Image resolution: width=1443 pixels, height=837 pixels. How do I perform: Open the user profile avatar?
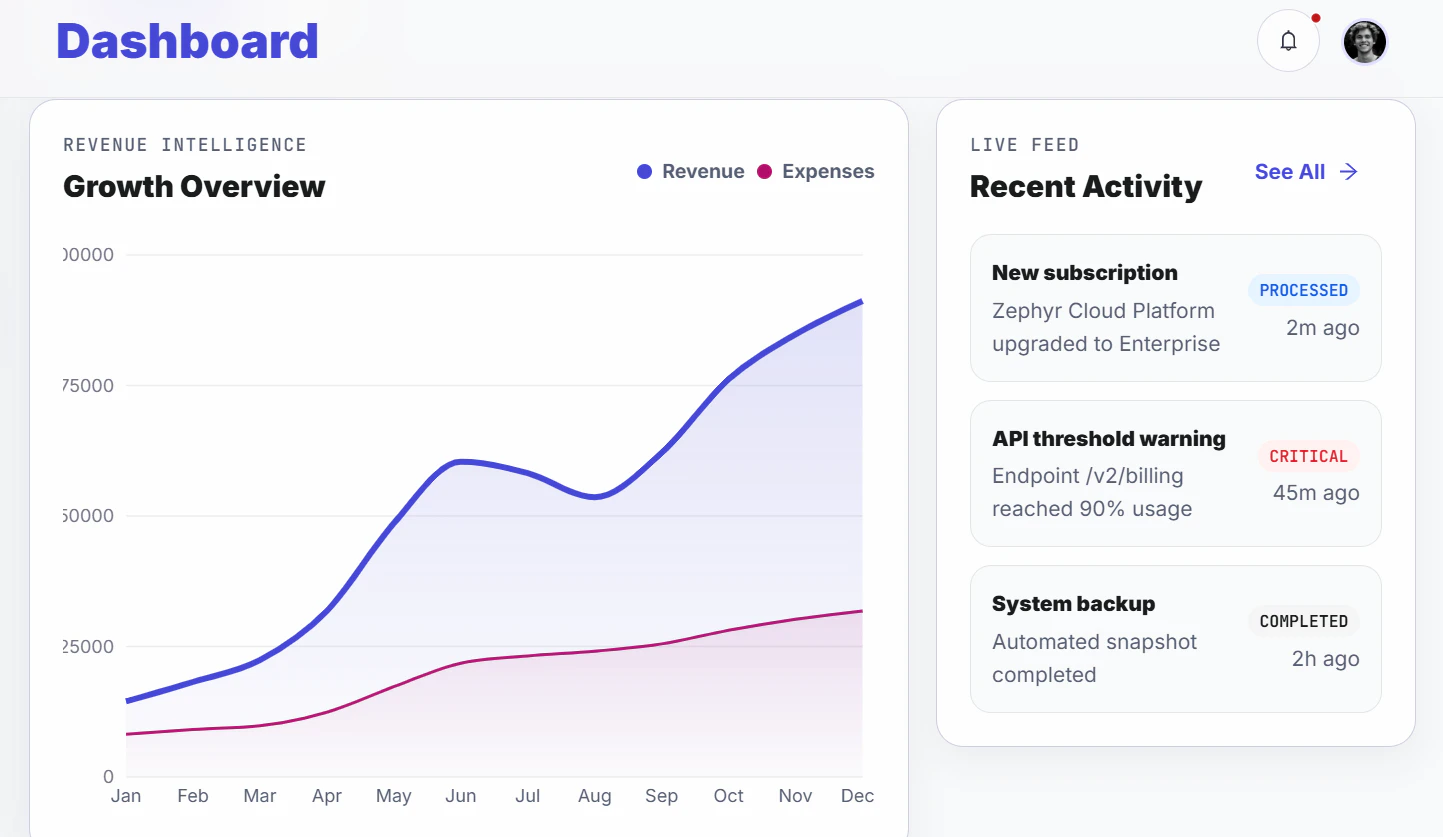(1364, 42)
